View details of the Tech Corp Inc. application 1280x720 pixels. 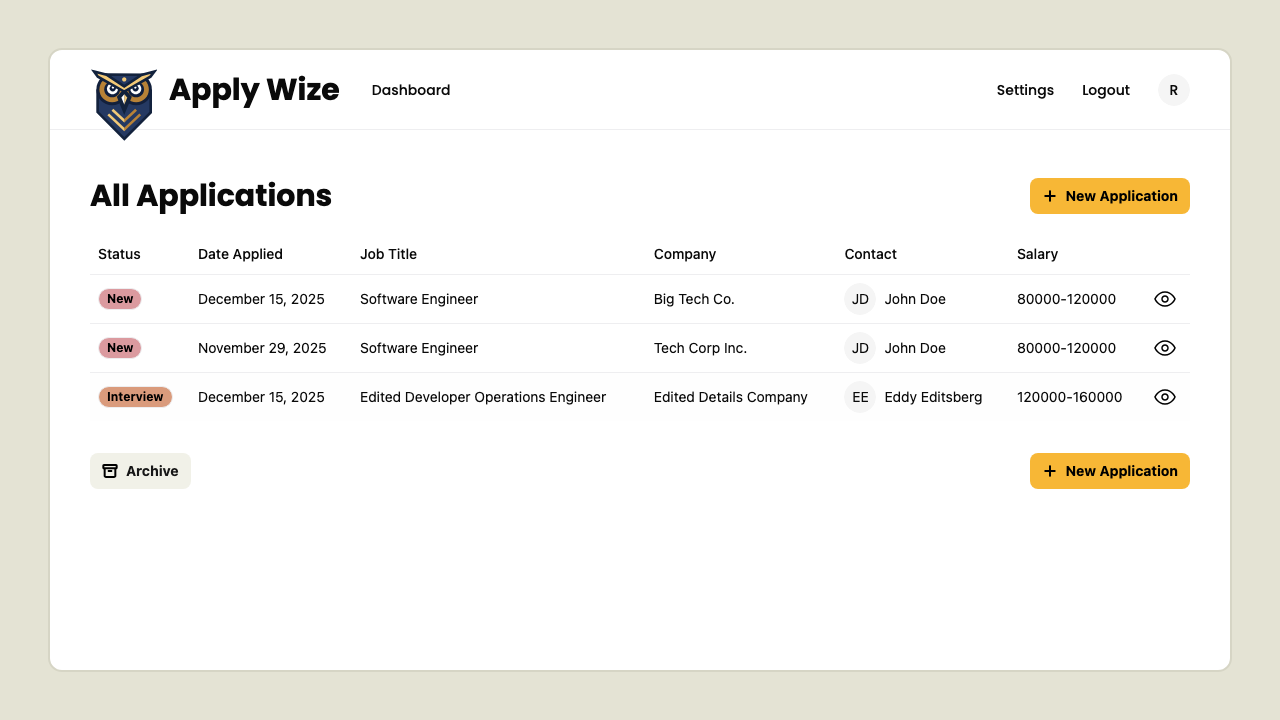pos(1164,348)
